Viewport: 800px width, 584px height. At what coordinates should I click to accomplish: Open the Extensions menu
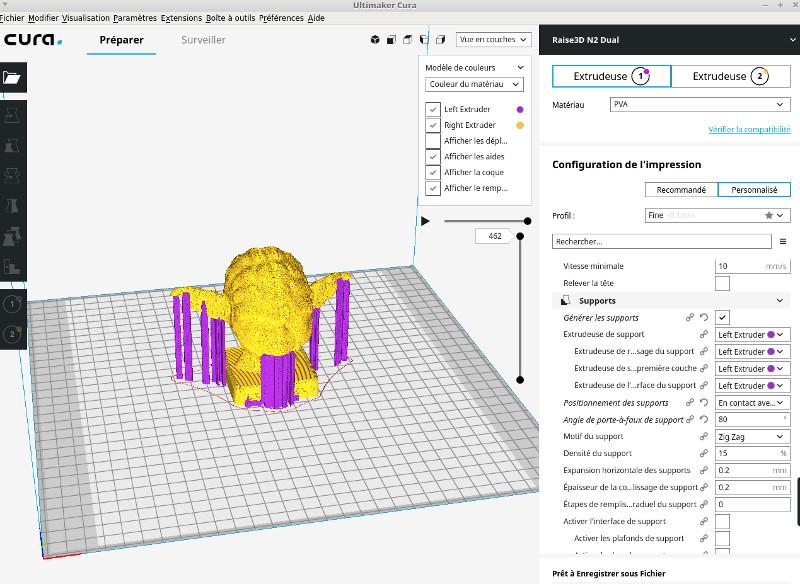click(181, 18)
